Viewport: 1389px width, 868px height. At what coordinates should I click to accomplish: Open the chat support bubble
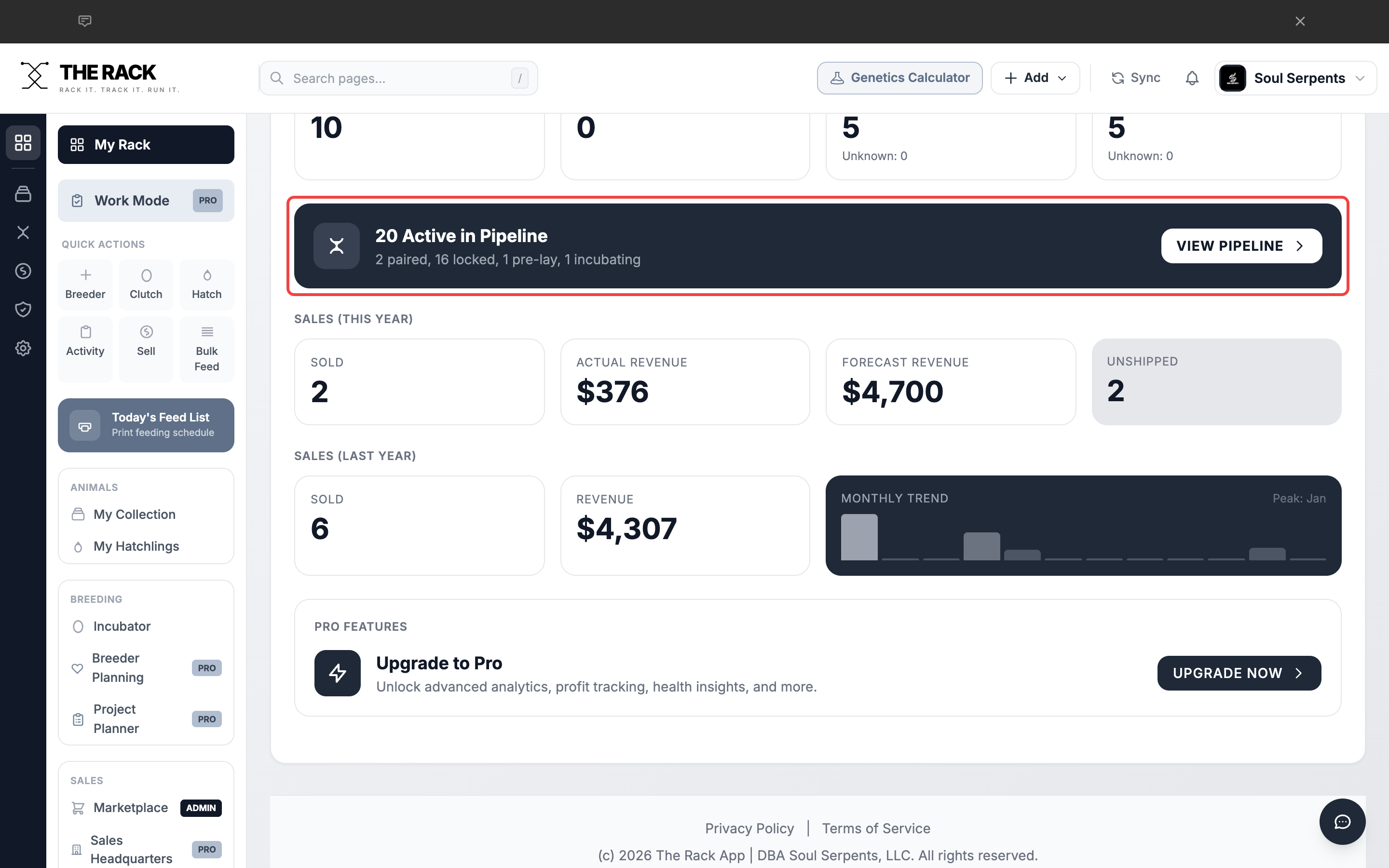coord(1342,822)
